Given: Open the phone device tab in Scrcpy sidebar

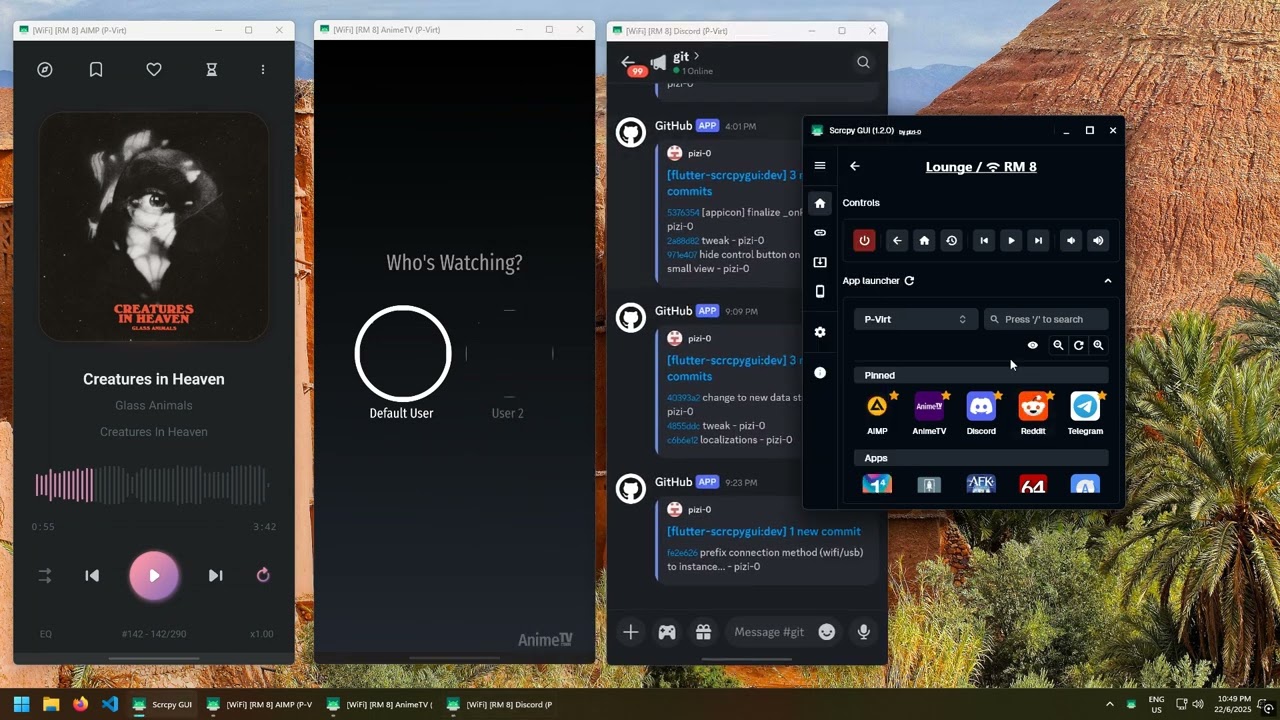Looking at the screenshot, I should 820,292.
